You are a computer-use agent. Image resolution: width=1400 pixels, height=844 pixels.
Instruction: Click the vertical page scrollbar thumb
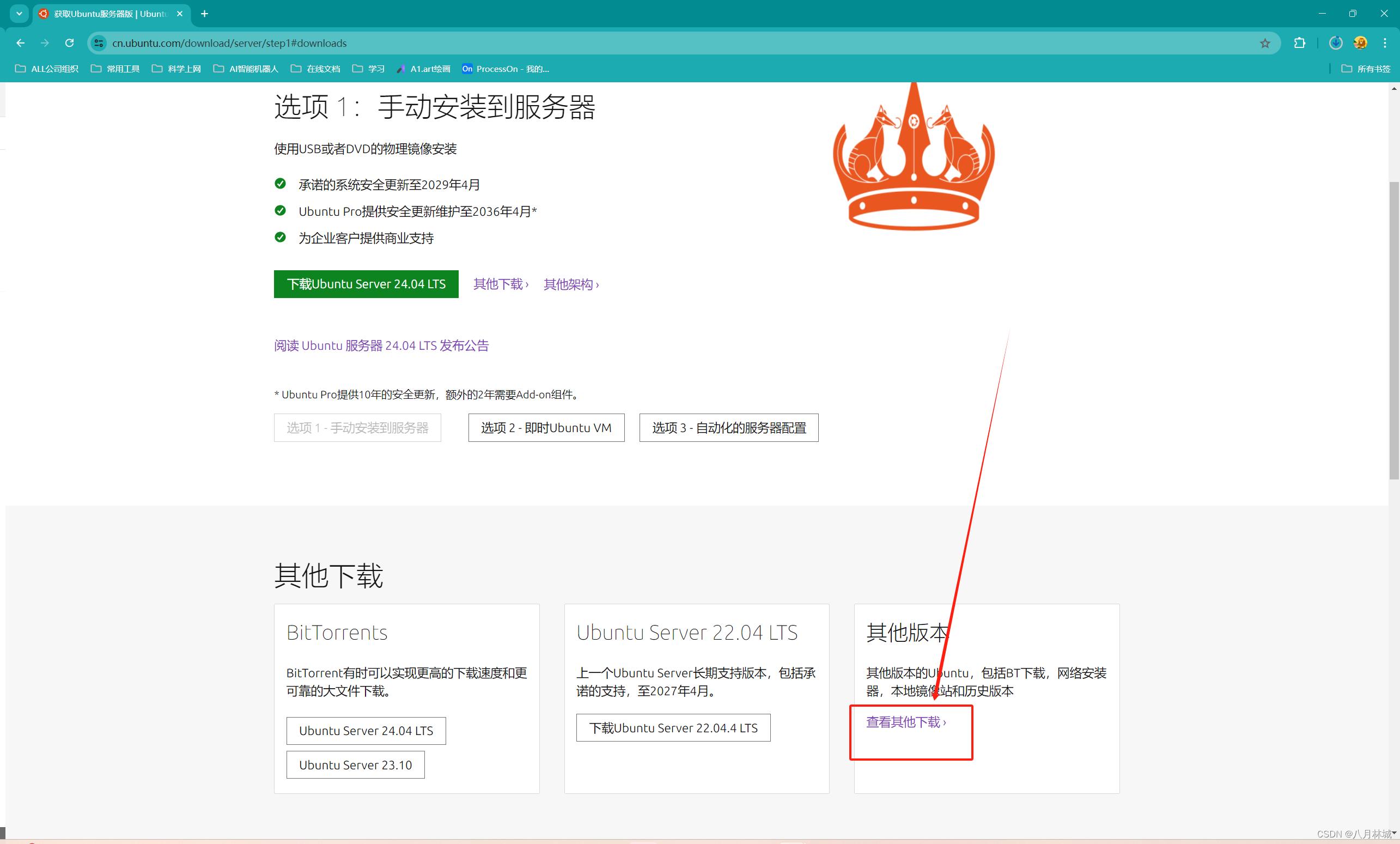[x=1394, y=330]
